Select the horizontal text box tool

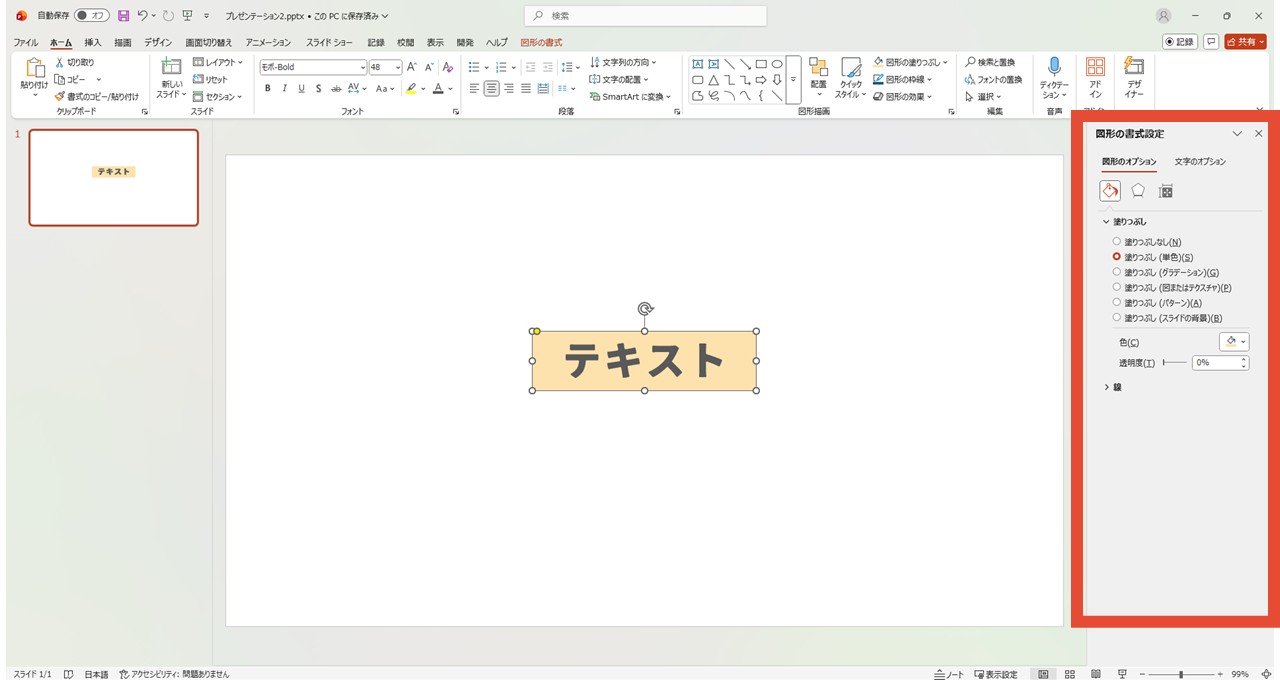pos(697,64)
